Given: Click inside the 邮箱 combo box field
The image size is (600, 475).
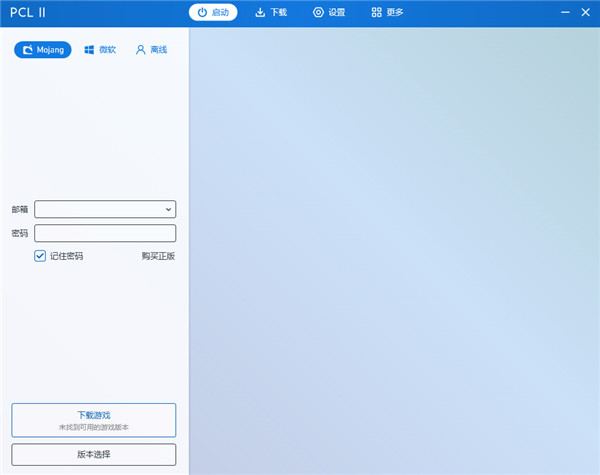Looking at the screenshot, I should click(98, 209).
